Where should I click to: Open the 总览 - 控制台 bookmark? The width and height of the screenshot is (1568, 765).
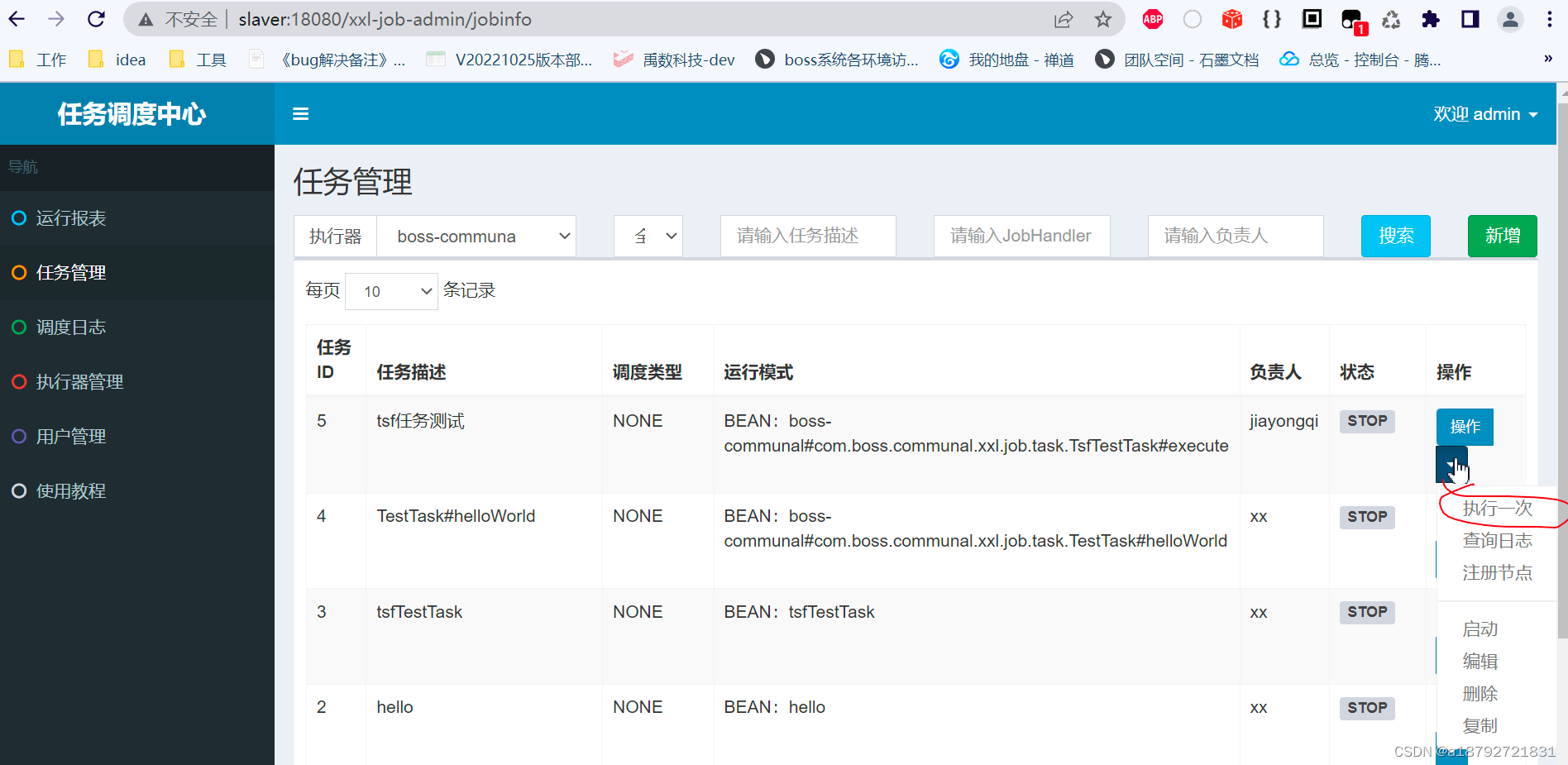pyautogui.click(x=1360, y=60)
